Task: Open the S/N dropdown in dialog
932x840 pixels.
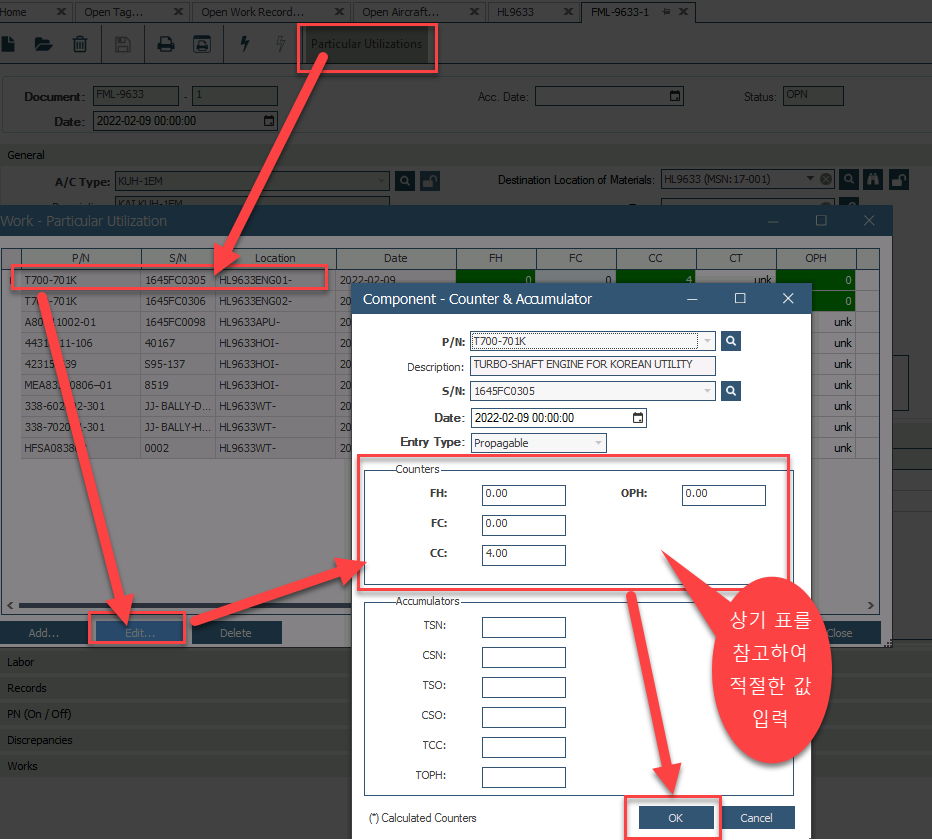Action: pyautogui.click(x=707, y=391)
